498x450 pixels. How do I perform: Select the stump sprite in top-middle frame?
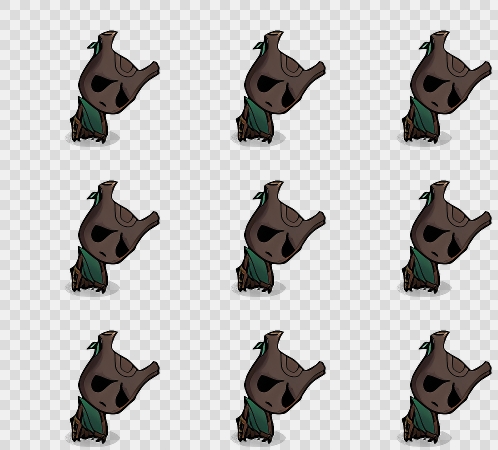[279, 87]
